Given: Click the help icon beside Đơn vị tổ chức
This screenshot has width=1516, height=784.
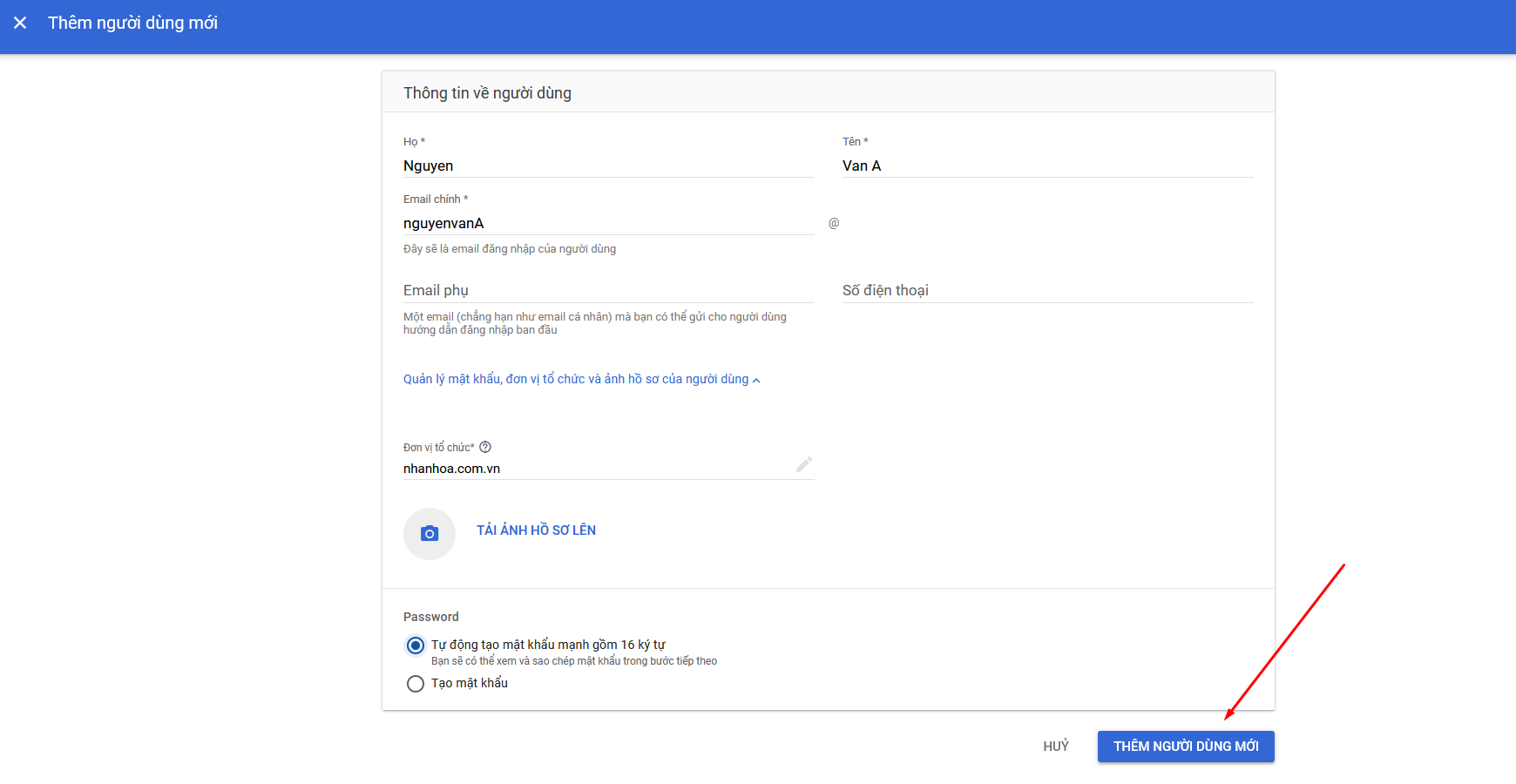Looking at the screenshot, I should pos(485,447).
